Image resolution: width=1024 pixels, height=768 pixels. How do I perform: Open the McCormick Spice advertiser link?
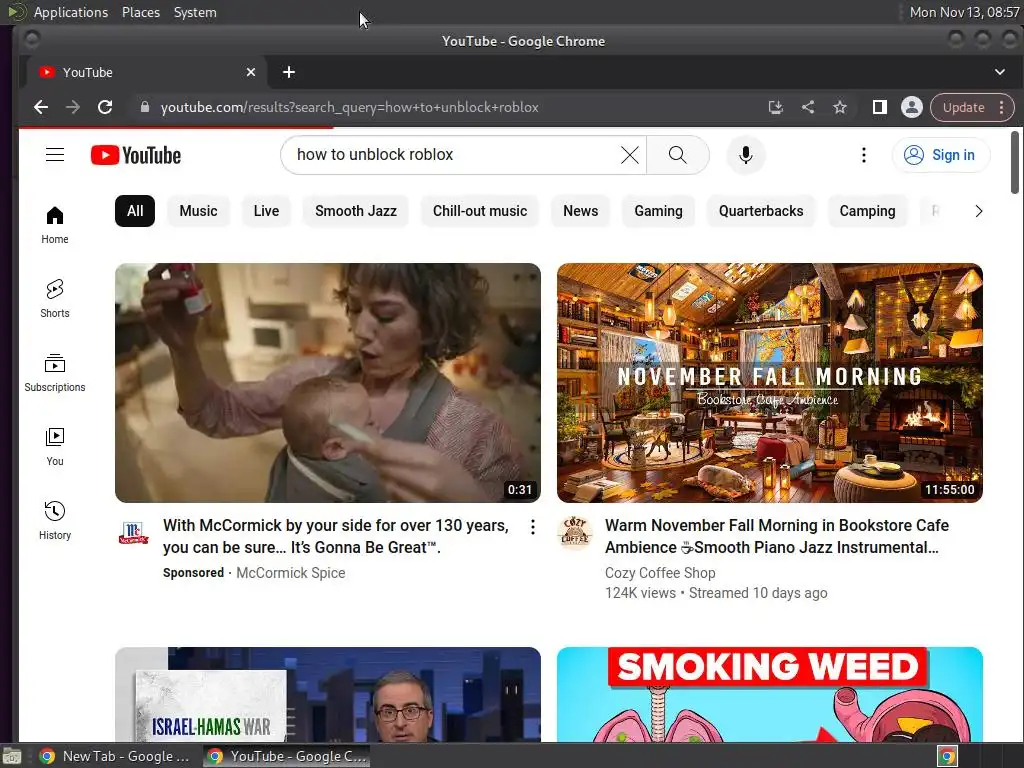(x=291, y=573)
